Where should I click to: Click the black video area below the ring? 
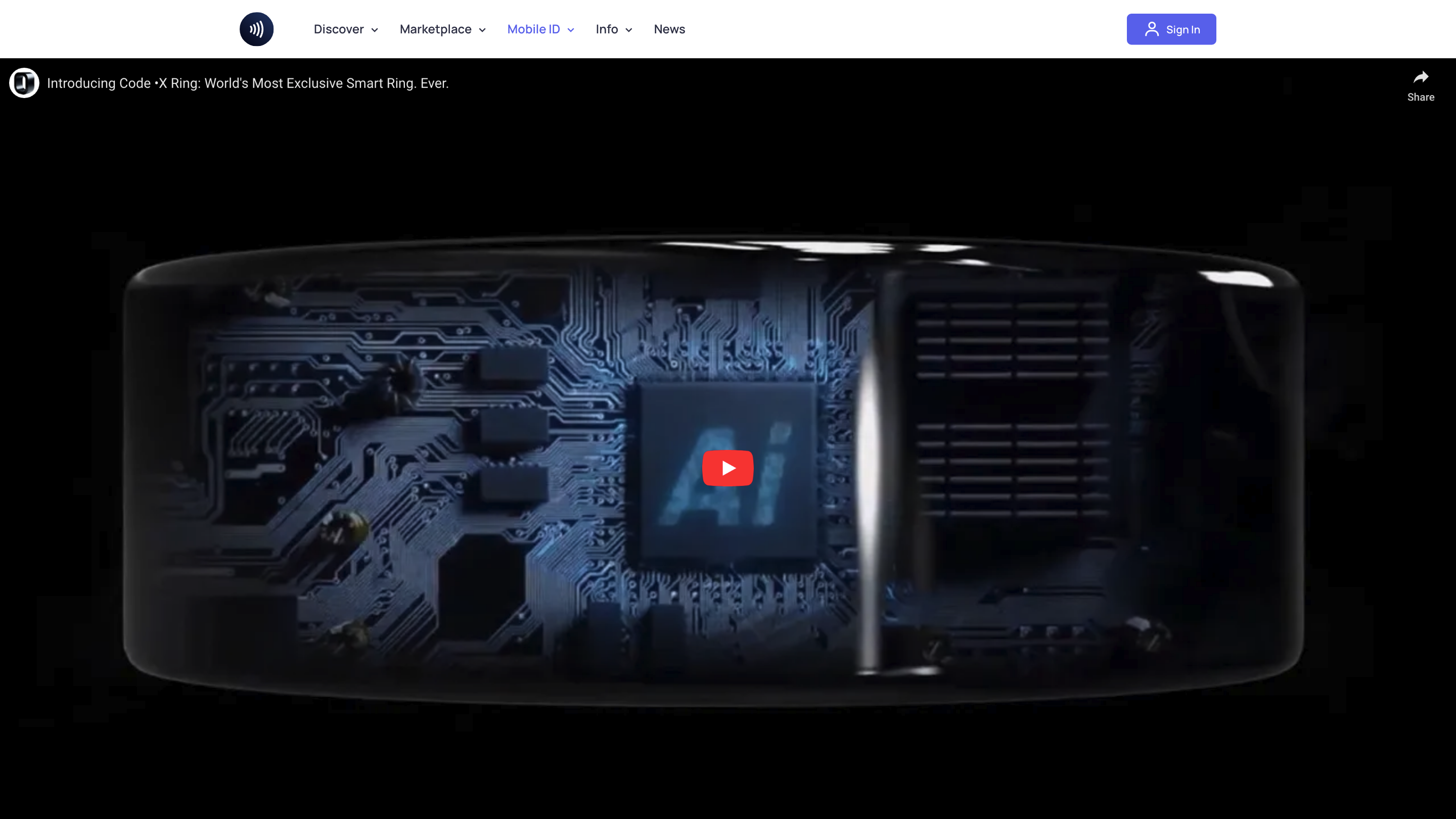tap(728, 763)
